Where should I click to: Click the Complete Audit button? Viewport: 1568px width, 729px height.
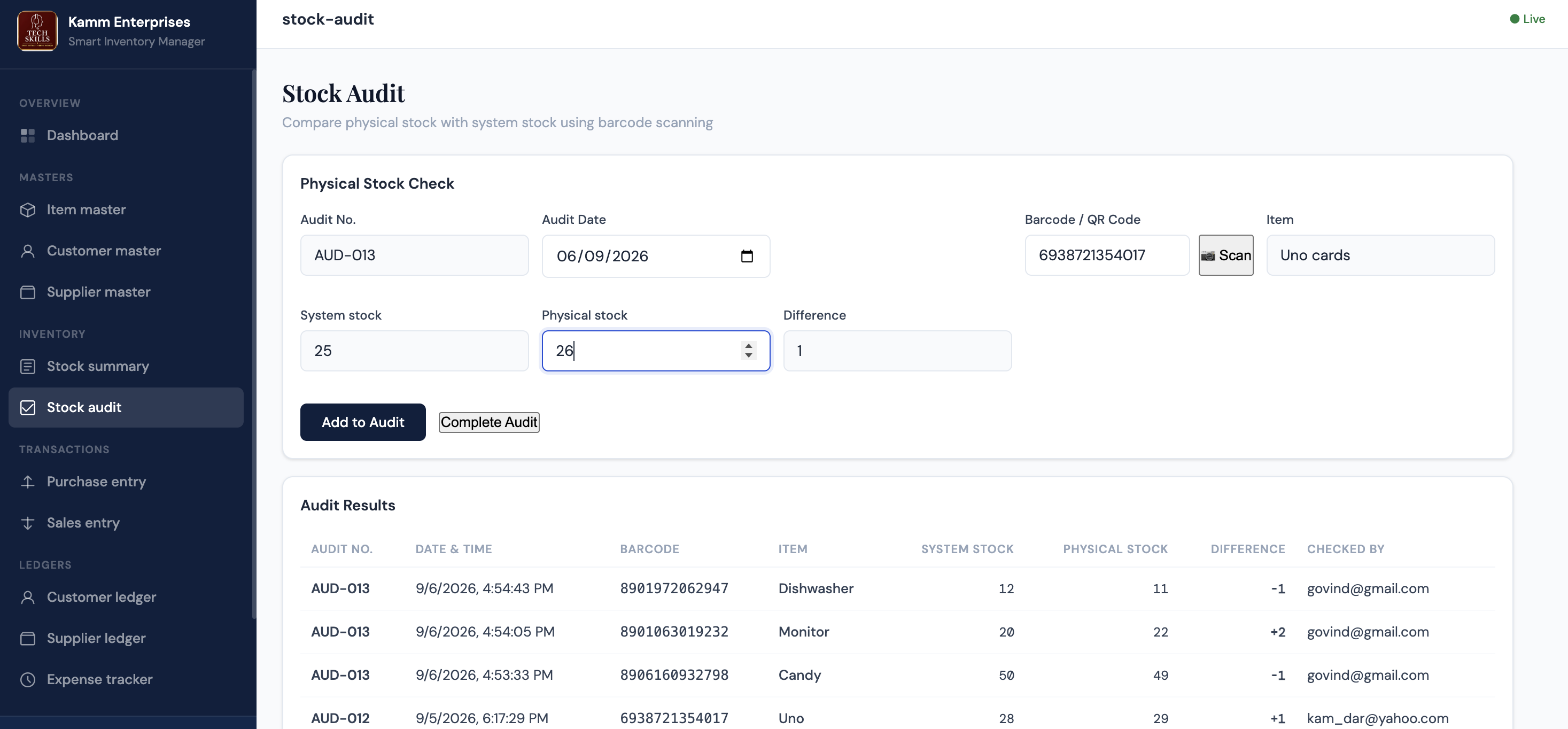pos(489,422)
